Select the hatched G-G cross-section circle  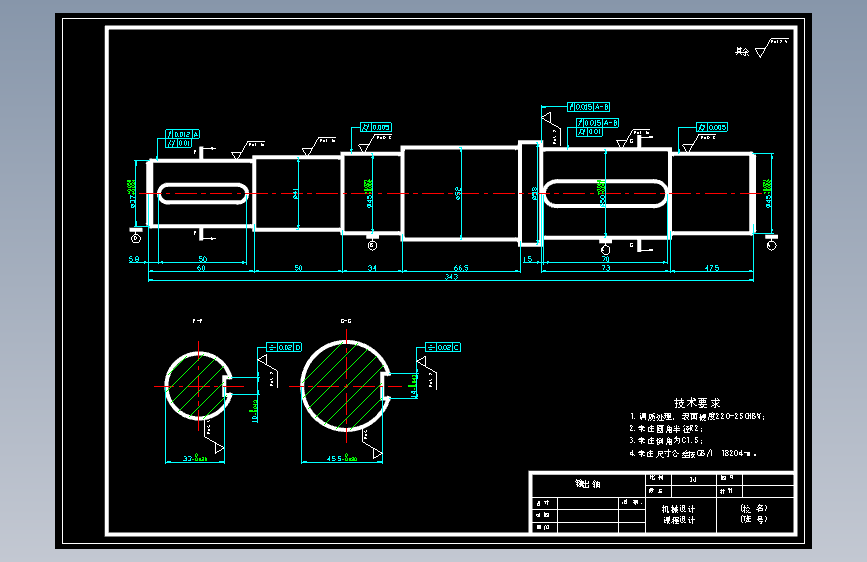pyautogui.click(x=345, y=386)
